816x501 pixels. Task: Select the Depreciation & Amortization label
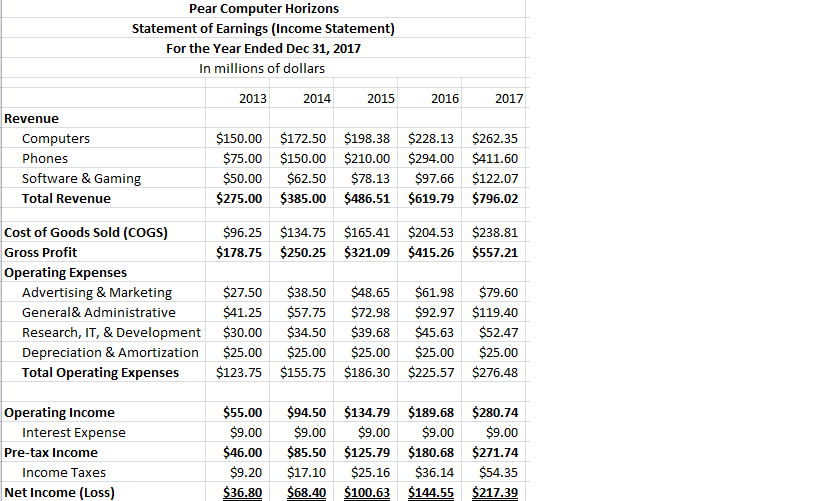tap(110, 352)
